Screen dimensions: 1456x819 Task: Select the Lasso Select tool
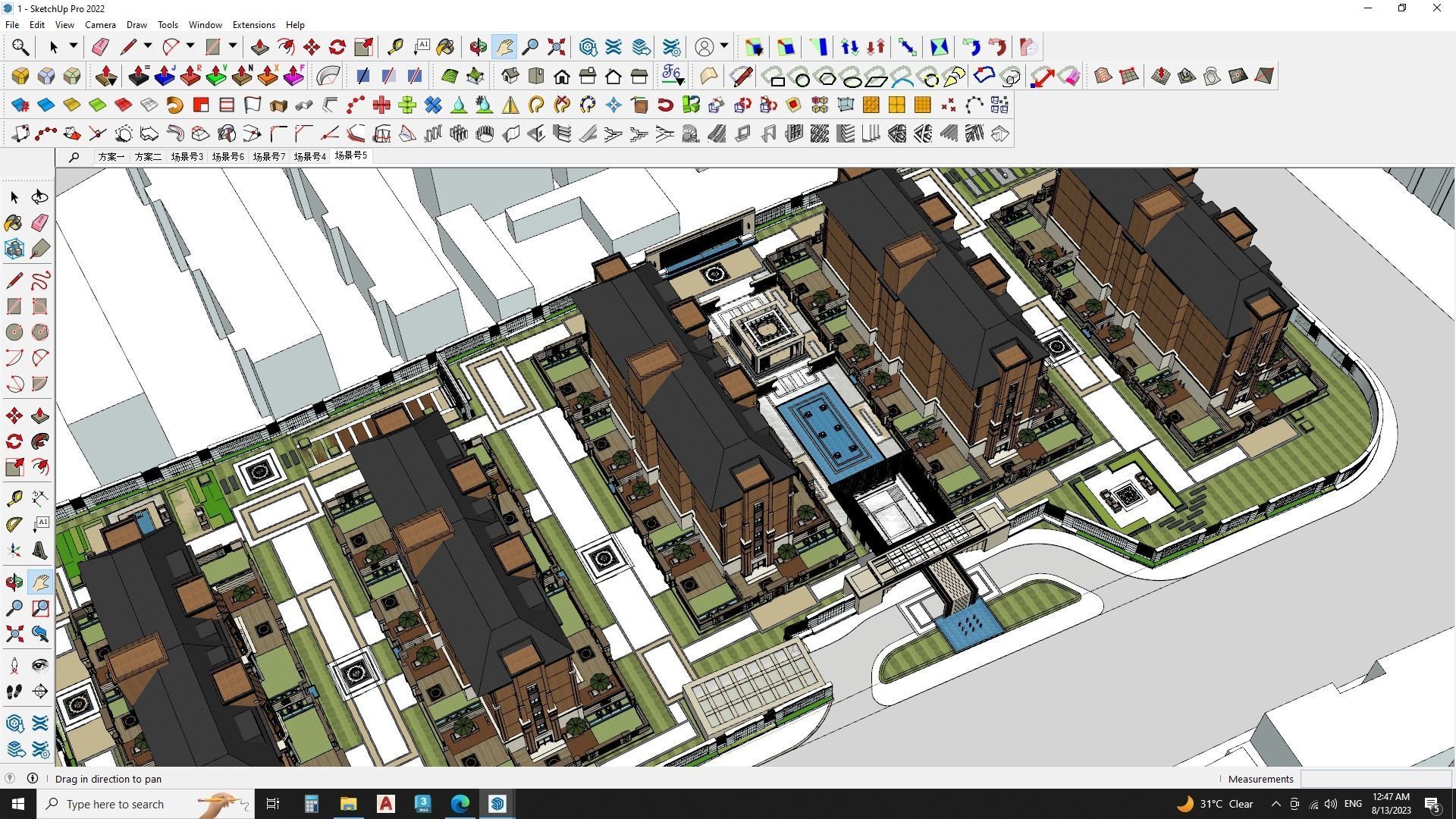[39, 197]
